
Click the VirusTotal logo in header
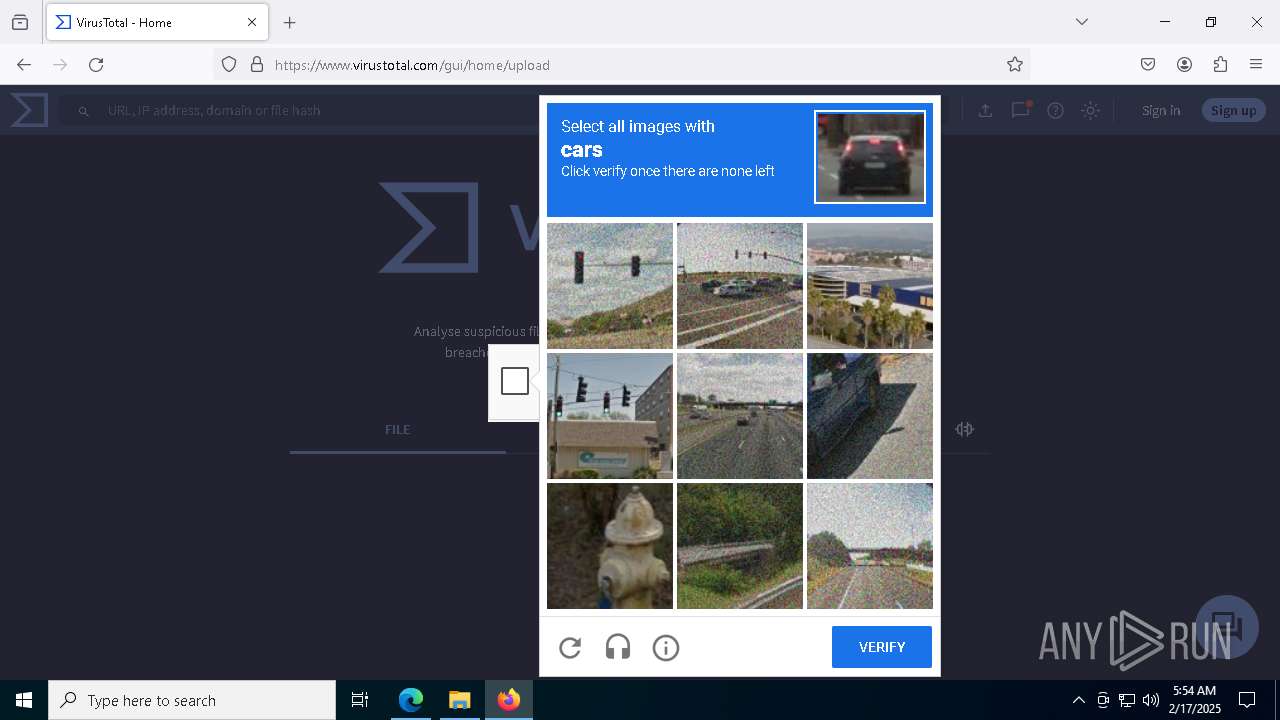(29, 110)
